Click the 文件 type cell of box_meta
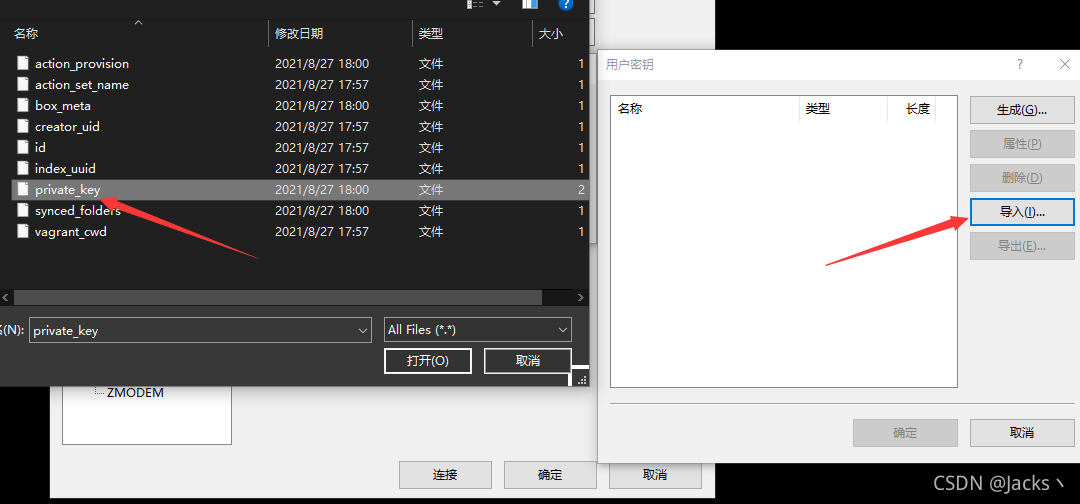Image resolution: width=1080 pixels, height=504 pixels. (430, 105)
